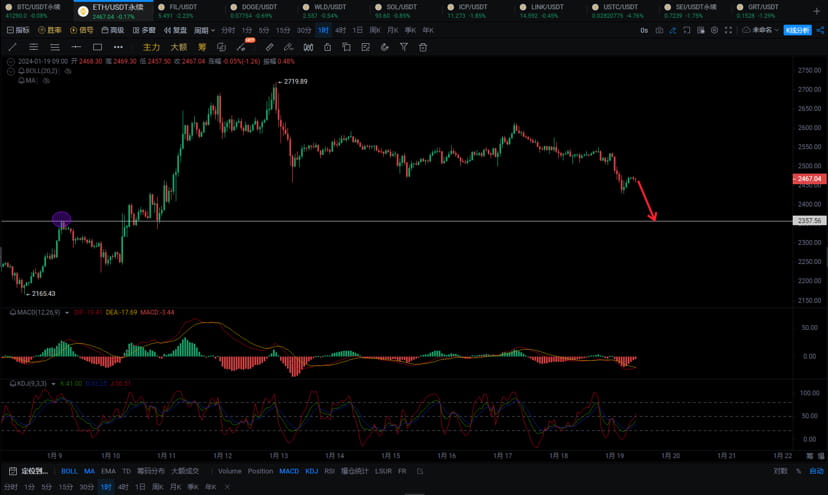The width and height of the screenshot is (828, 495).
Task: Toggle the KDJ sub-indicator in bottom bar
Action: [x=312, y=471]
